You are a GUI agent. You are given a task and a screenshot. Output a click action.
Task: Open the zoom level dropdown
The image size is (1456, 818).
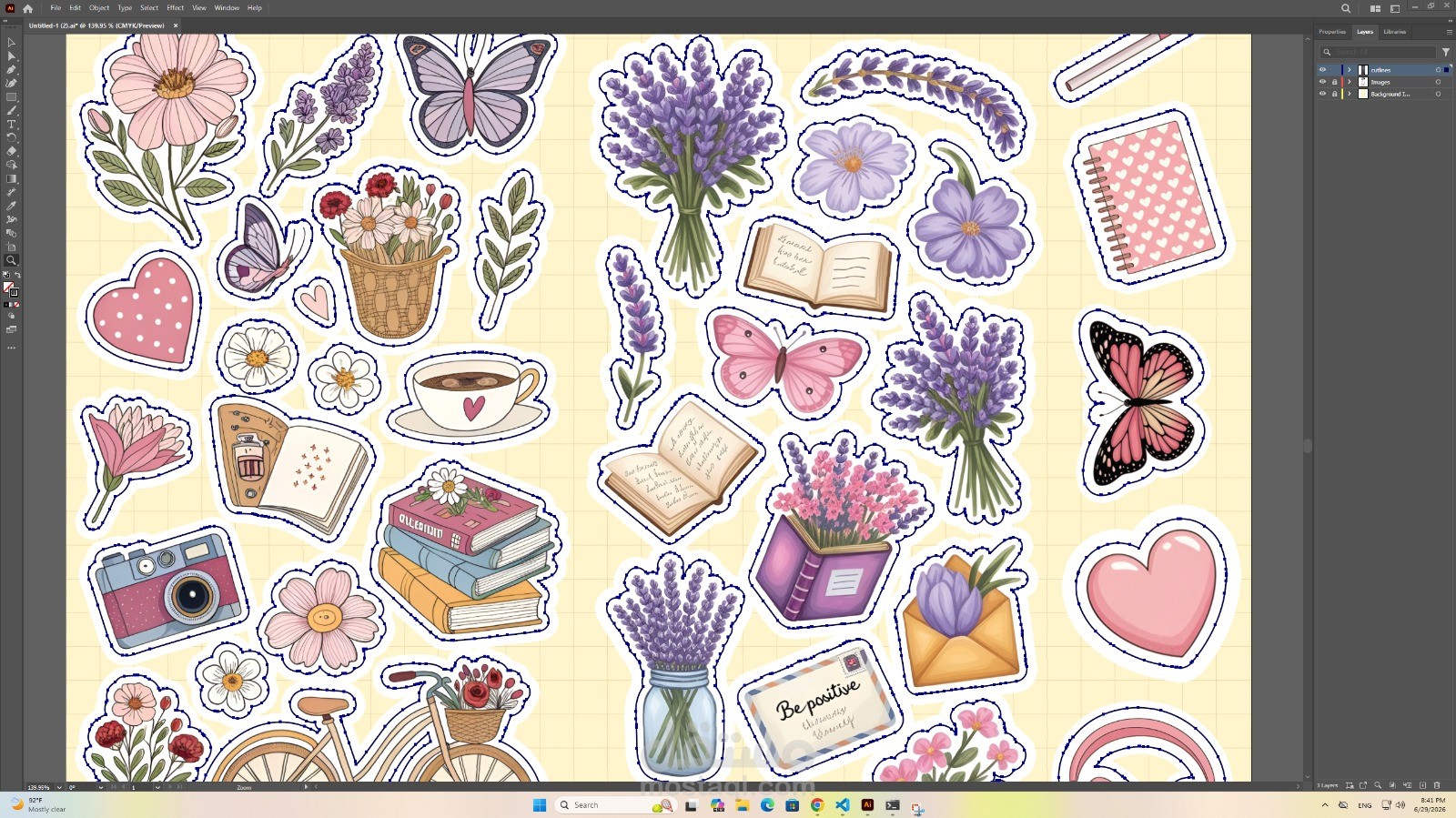(59, 787)
